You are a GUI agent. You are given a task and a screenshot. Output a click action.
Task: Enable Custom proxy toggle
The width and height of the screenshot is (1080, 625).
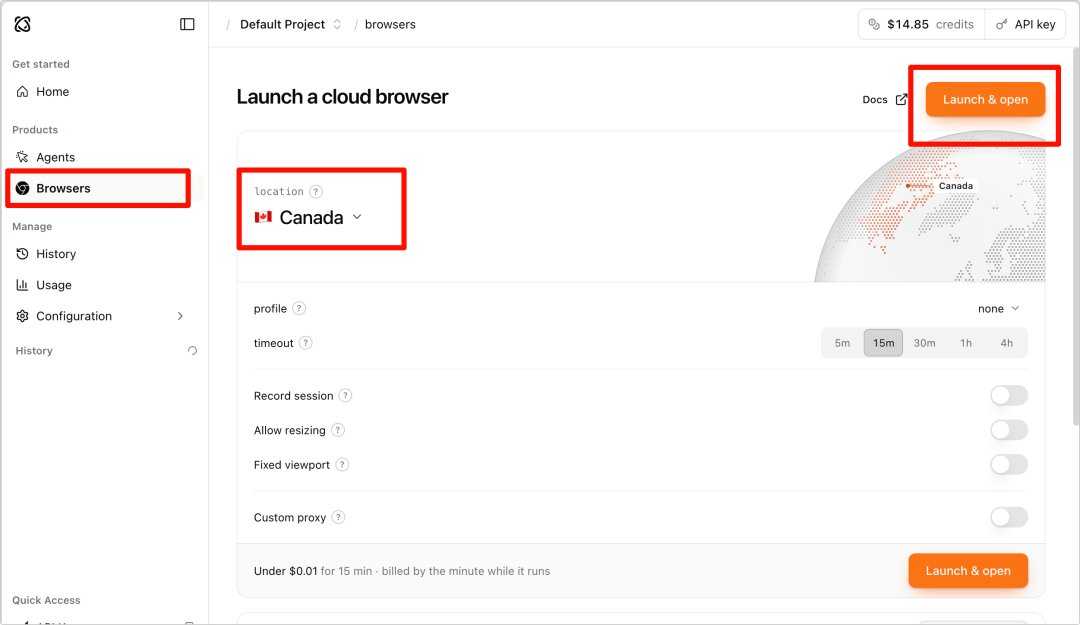[1009, 517]
